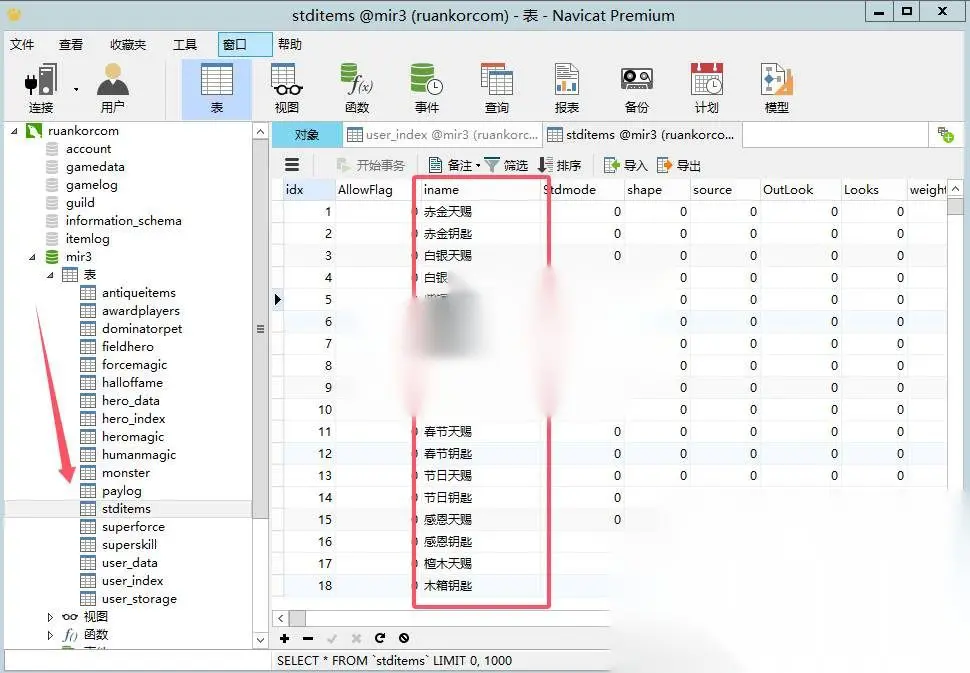Click the data grid scrollbar up arrow
Viewport: 970px width, 673px height.
coord(955,189)
